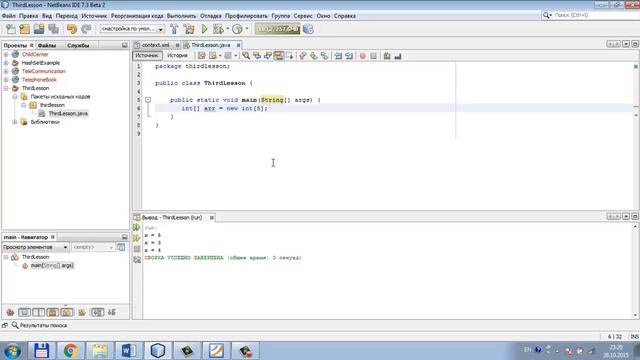
Task: Expand the HashSetExample project node
Action: tap(6, 63)
